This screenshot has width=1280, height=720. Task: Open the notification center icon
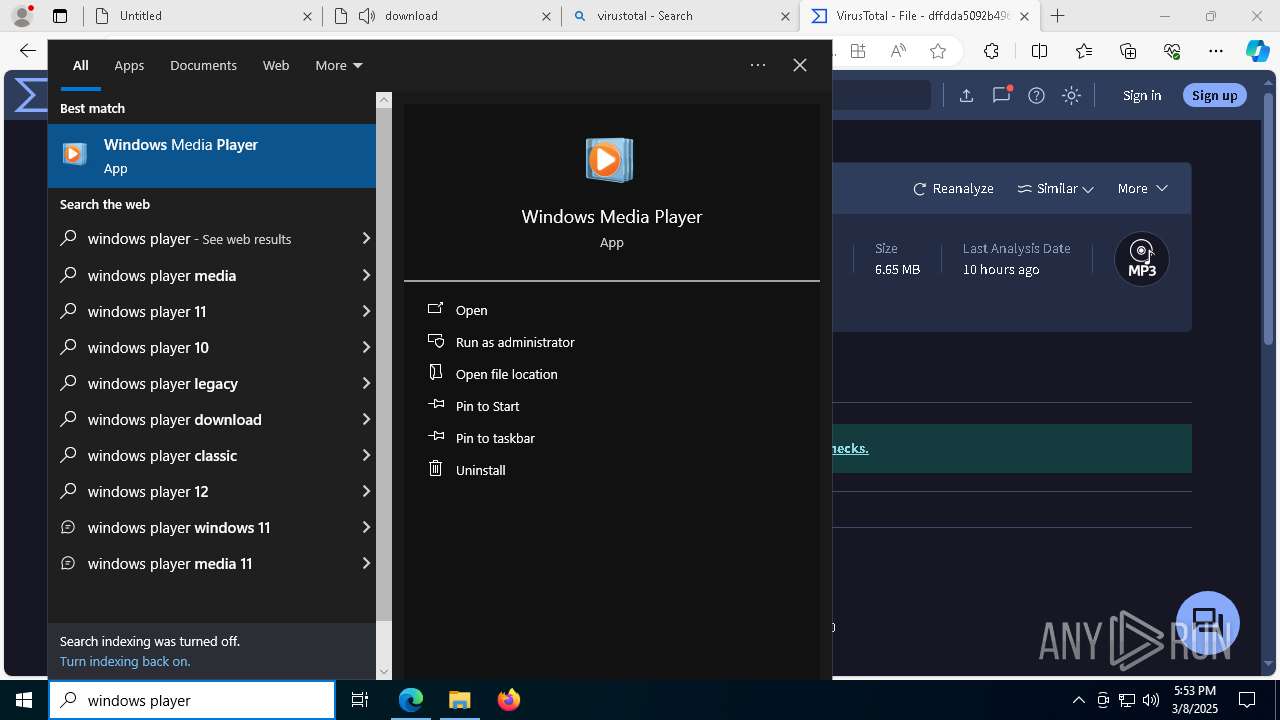1247,700
